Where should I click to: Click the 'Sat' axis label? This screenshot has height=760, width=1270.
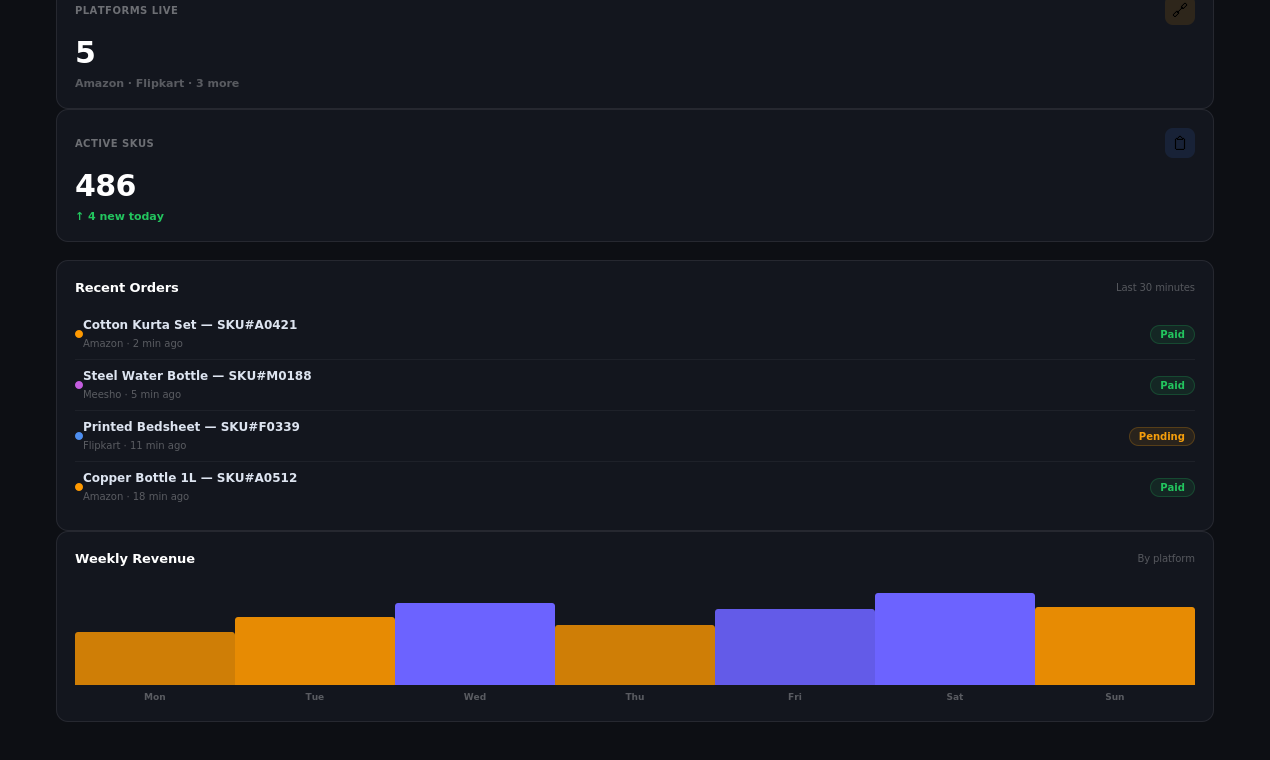point(955,697)
